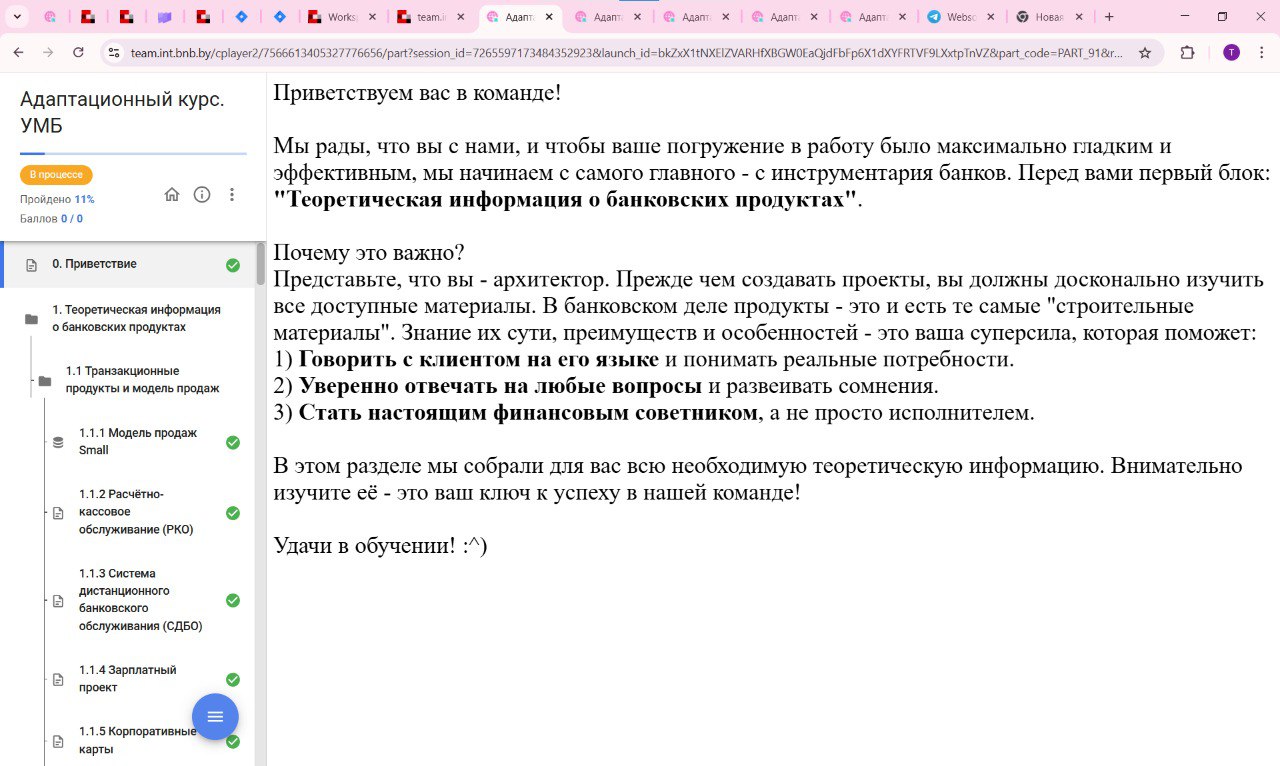
Task: Click the document icon beside 0. Приветствие
Action: (31, 265)
